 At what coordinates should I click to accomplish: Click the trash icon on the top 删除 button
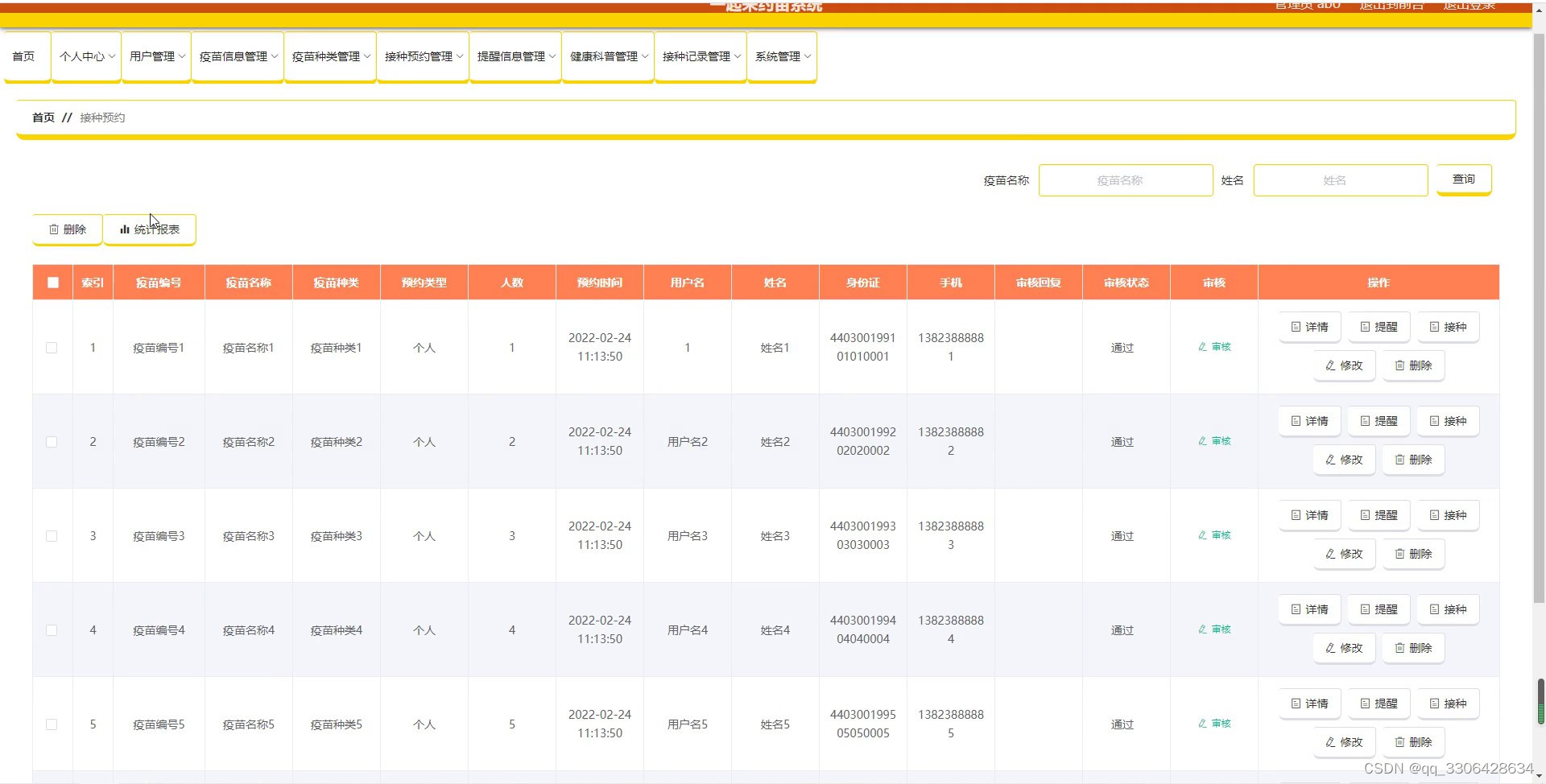tap(54, 229)
